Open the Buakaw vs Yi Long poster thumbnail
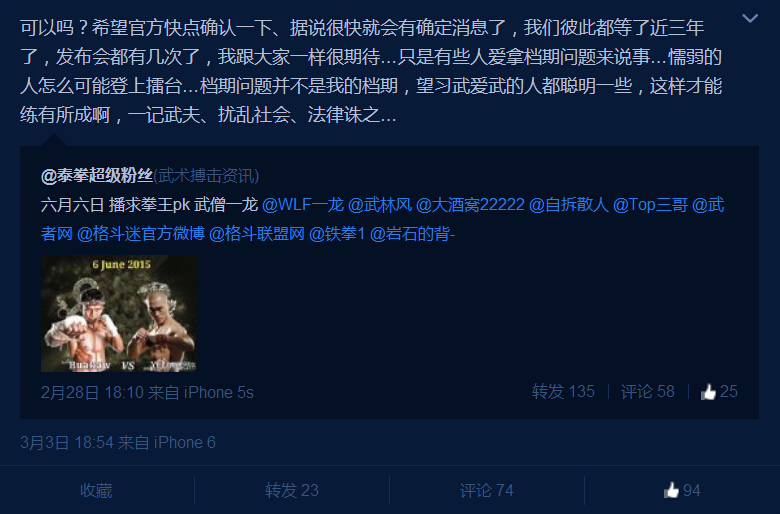The width and height of the screenshot is (780, 514). (x=119, y=313)
